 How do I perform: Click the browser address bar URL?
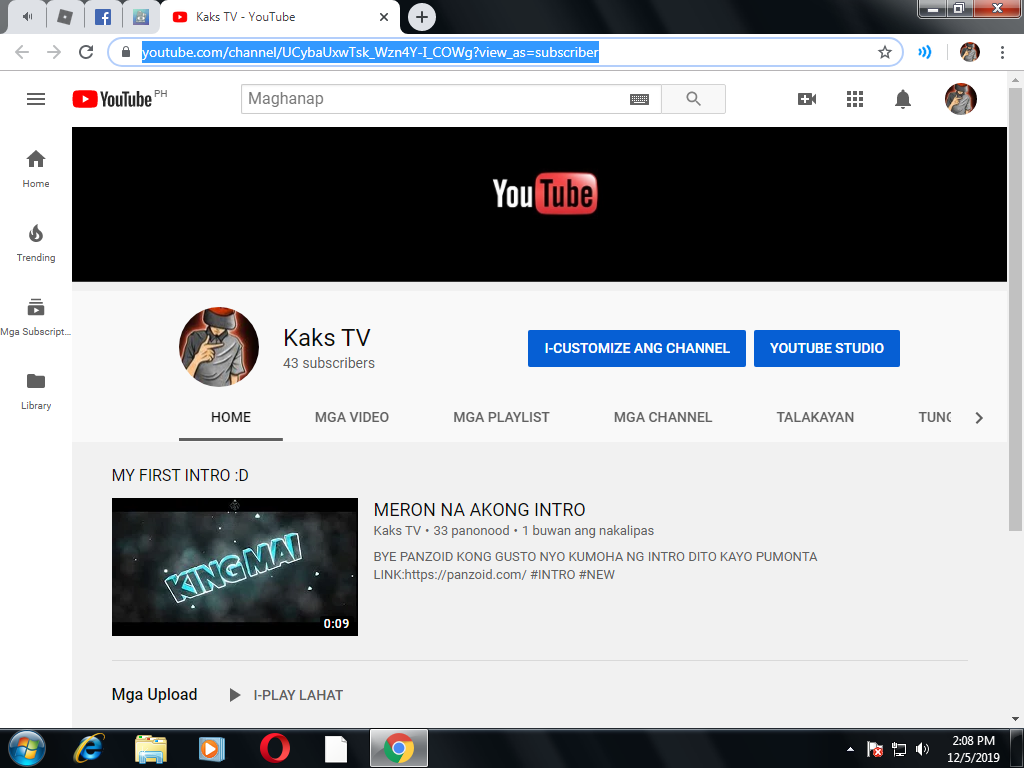coord(370,52)
